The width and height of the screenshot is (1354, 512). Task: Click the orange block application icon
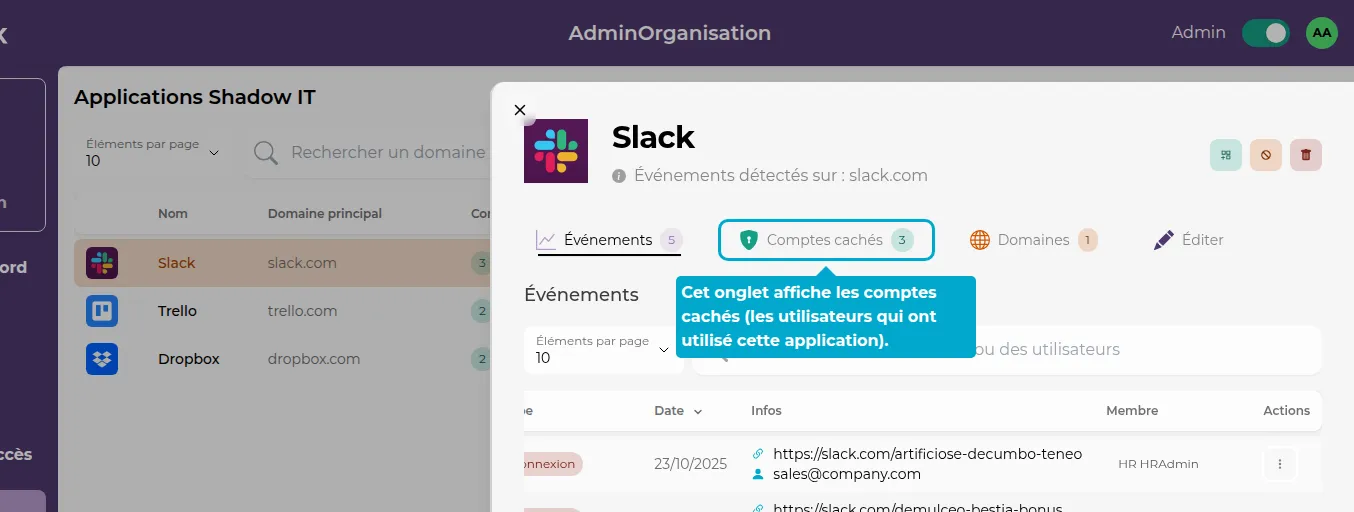click(x=1265, y=155)
